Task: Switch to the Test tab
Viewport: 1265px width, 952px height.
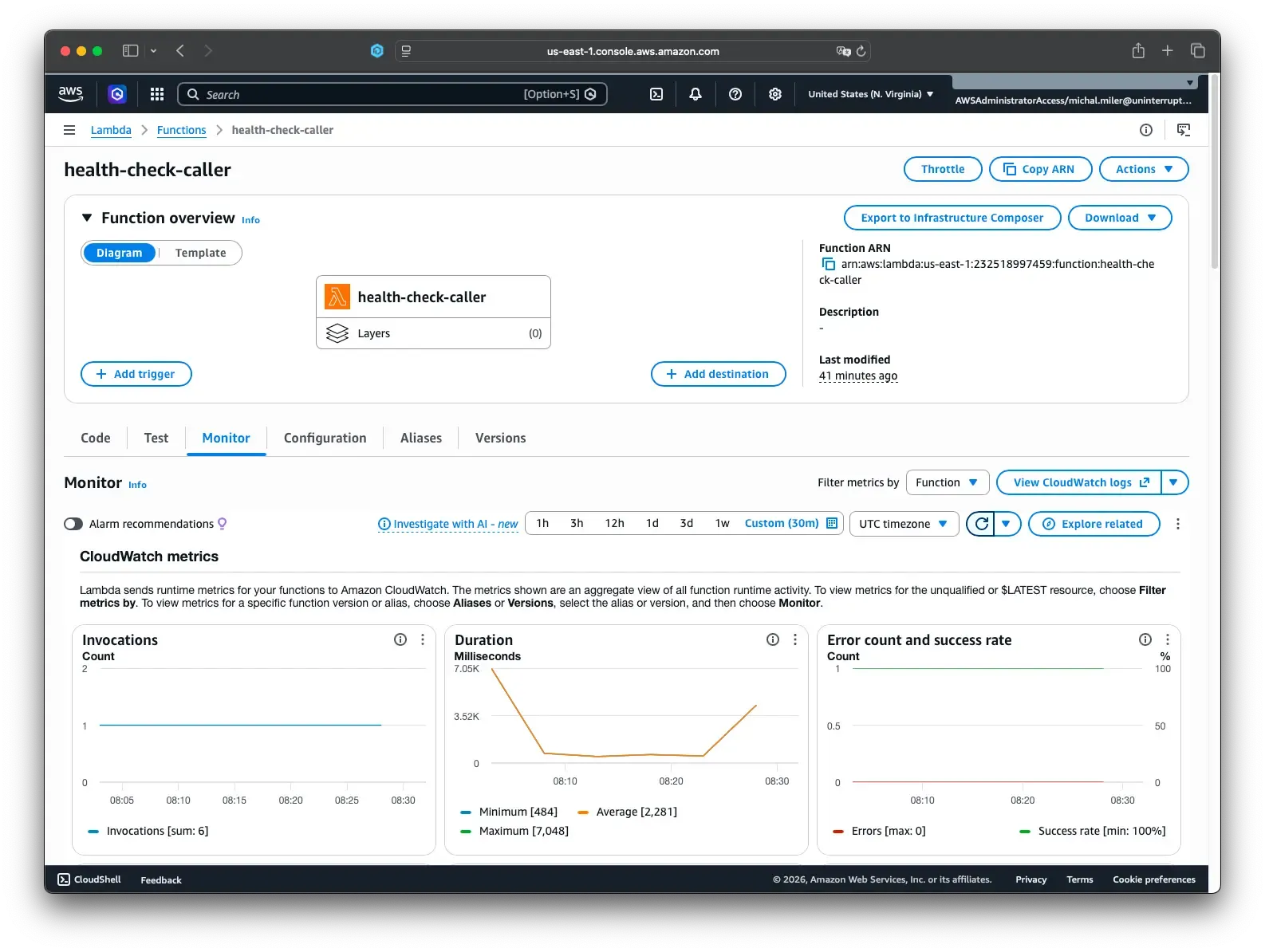Action: [156, 438]
